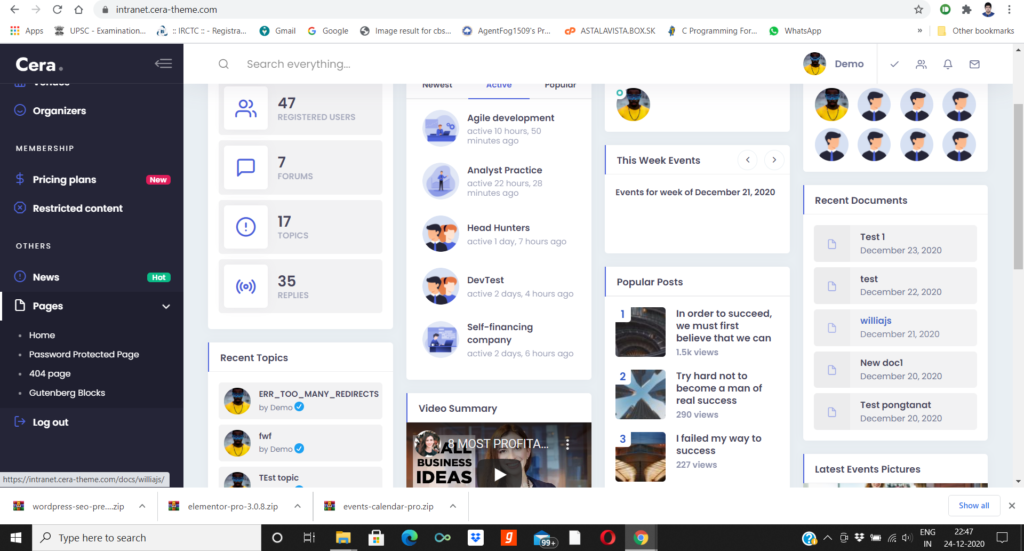Viewport: 1024px width, 551px height.
Task: Switch to the Active groups tab
Action: click(x=499, y=86)
